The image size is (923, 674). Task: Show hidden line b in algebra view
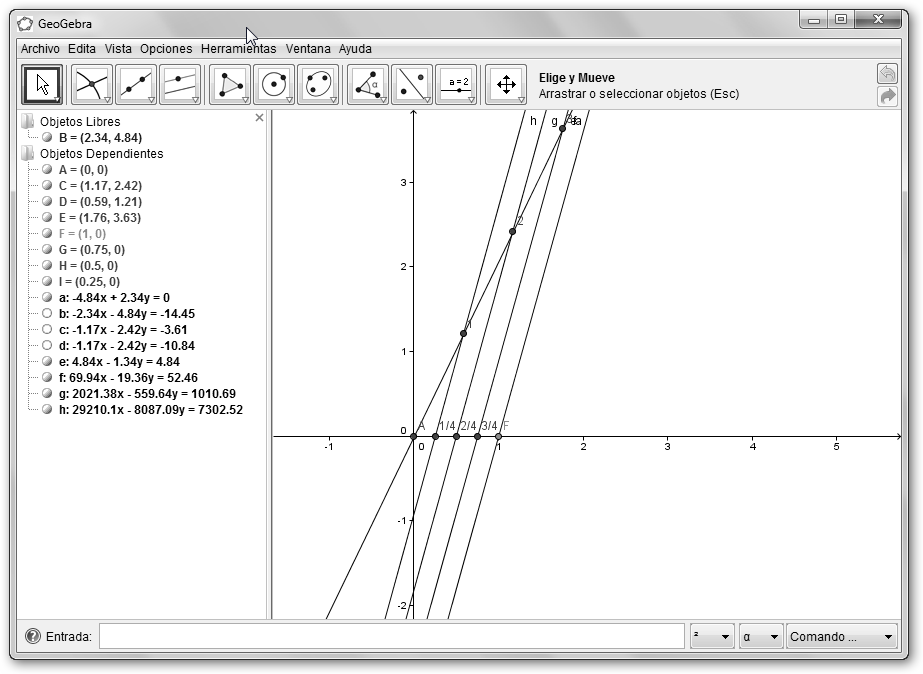coord(47,314)
